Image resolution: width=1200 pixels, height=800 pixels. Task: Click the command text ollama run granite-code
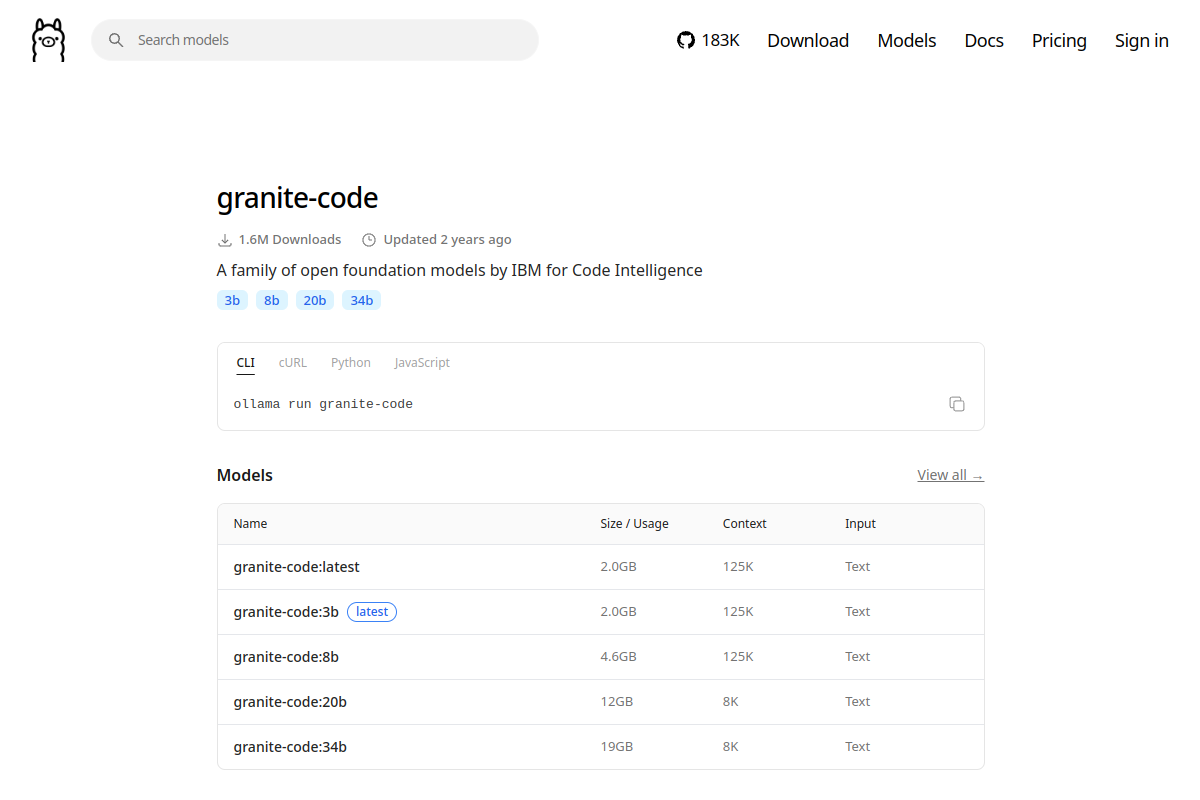[323, 404]
